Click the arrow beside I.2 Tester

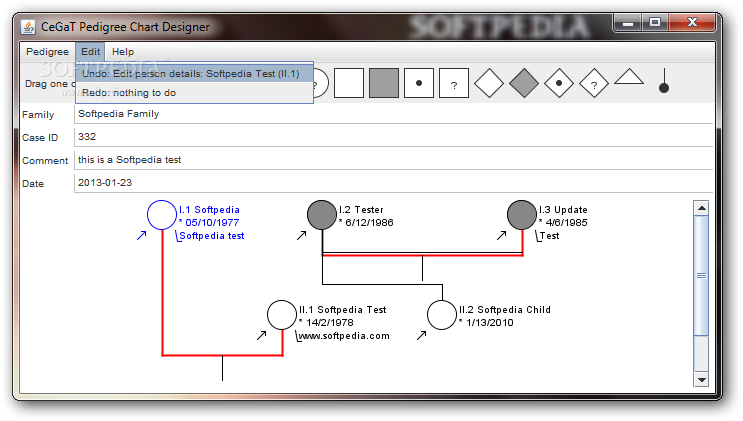[301, 235]
